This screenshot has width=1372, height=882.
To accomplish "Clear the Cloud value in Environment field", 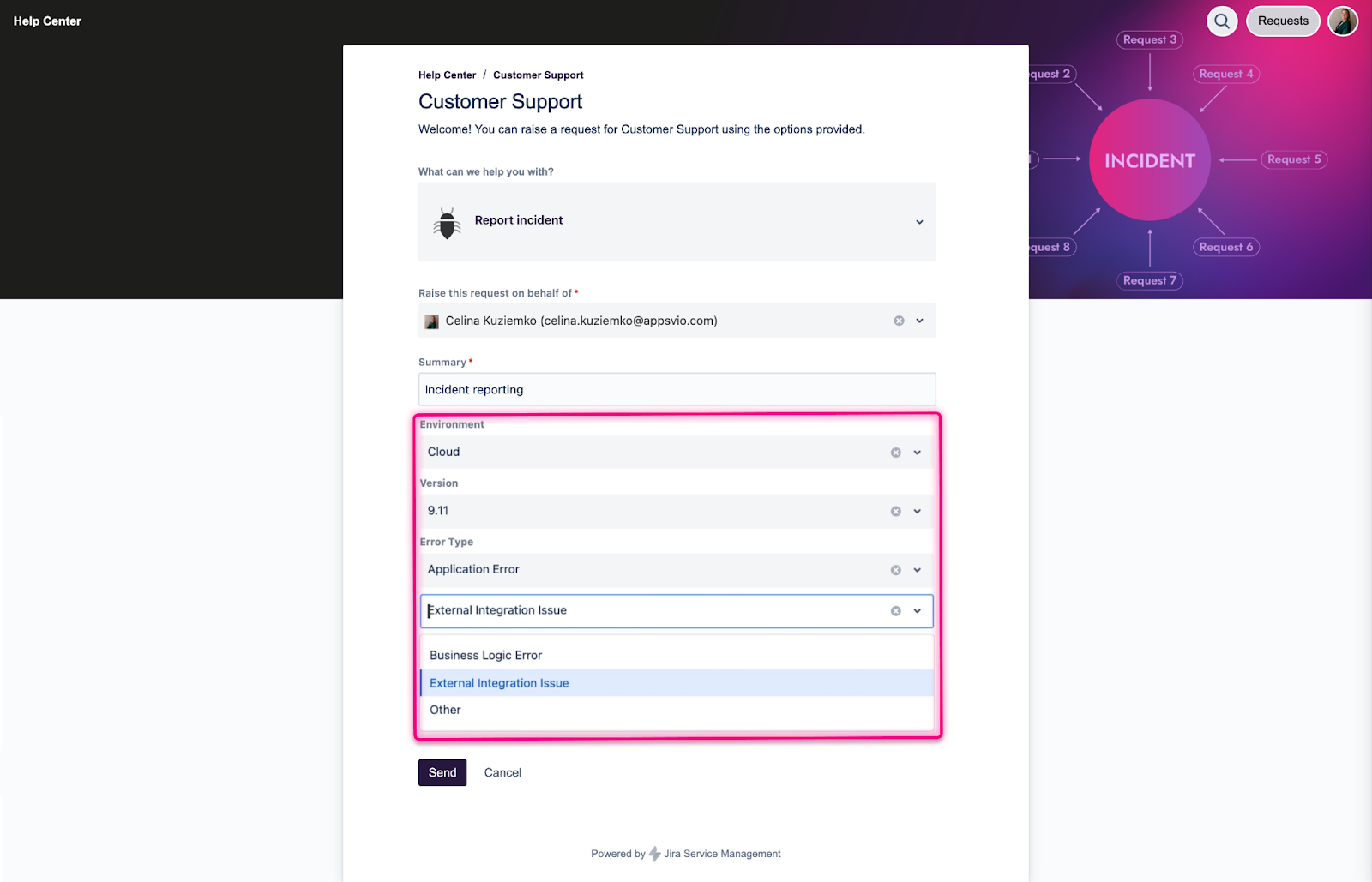I will pyautogui.click(x=895, y=452).
